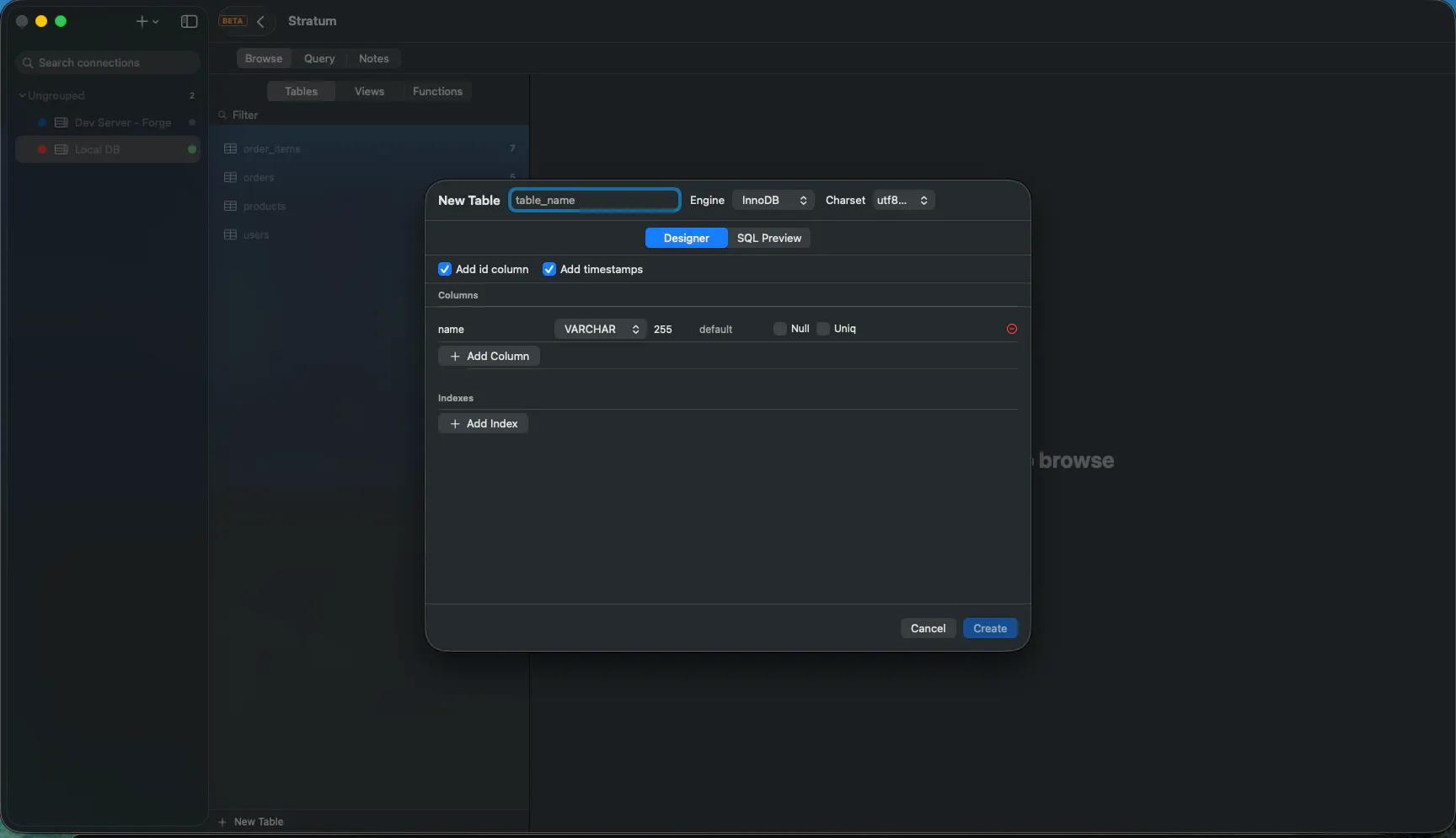Click the Local DB database icon
This screenshot has width=1456, height=838.
pos(61,149)
